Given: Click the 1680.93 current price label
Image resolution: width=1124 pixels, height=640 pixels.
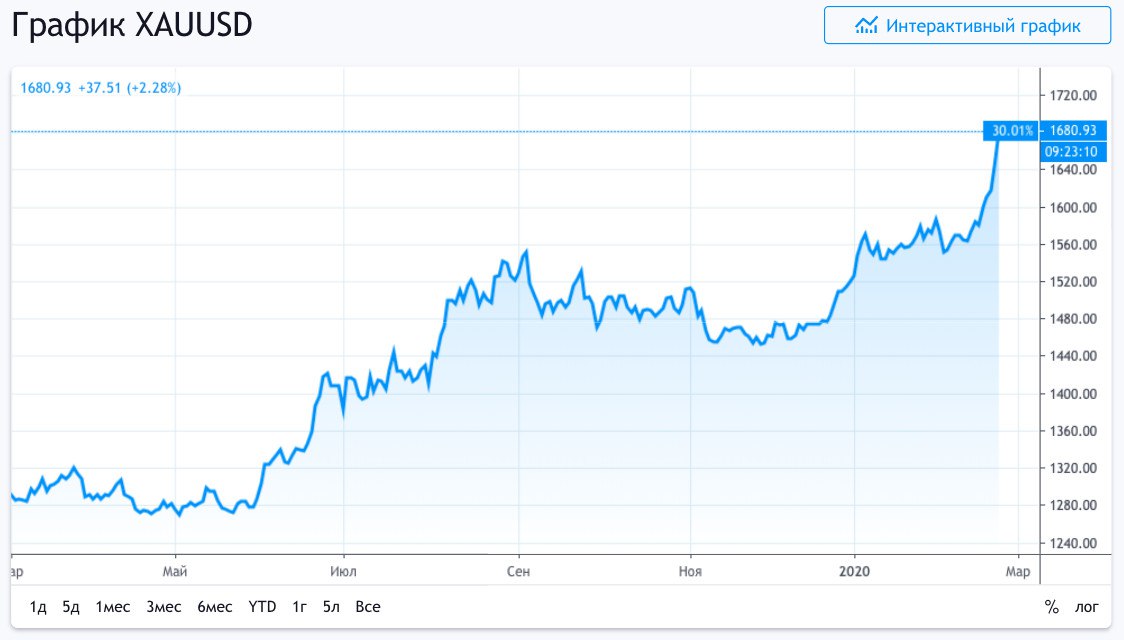Looking at the screenshot, I should [1073, 130].
